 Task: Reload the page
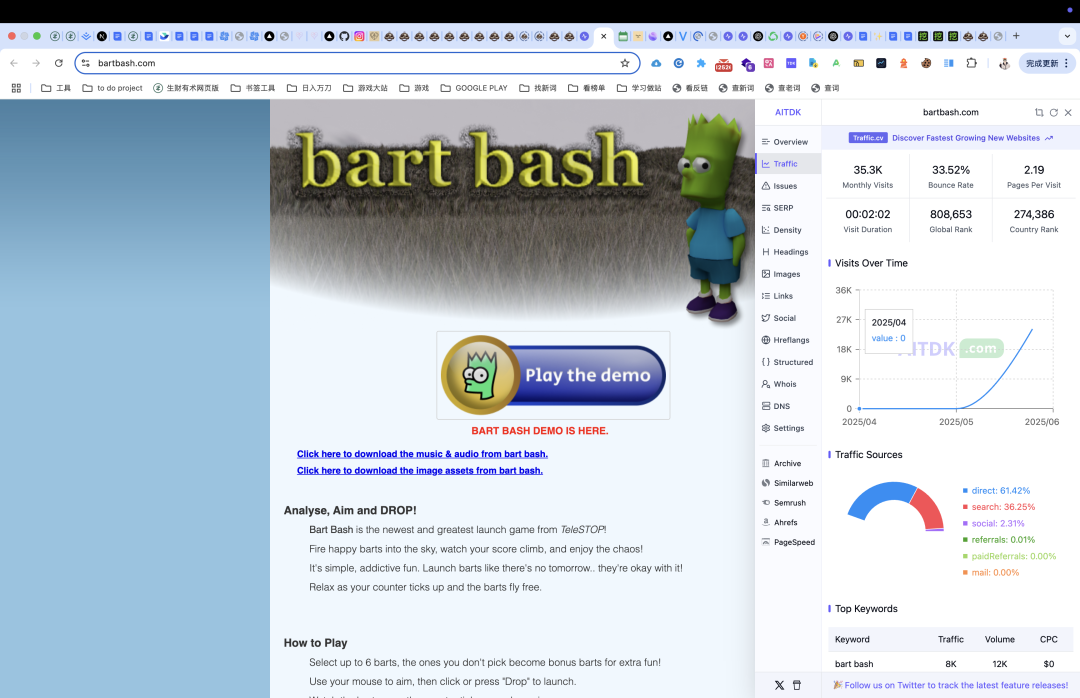coord(59,63)
